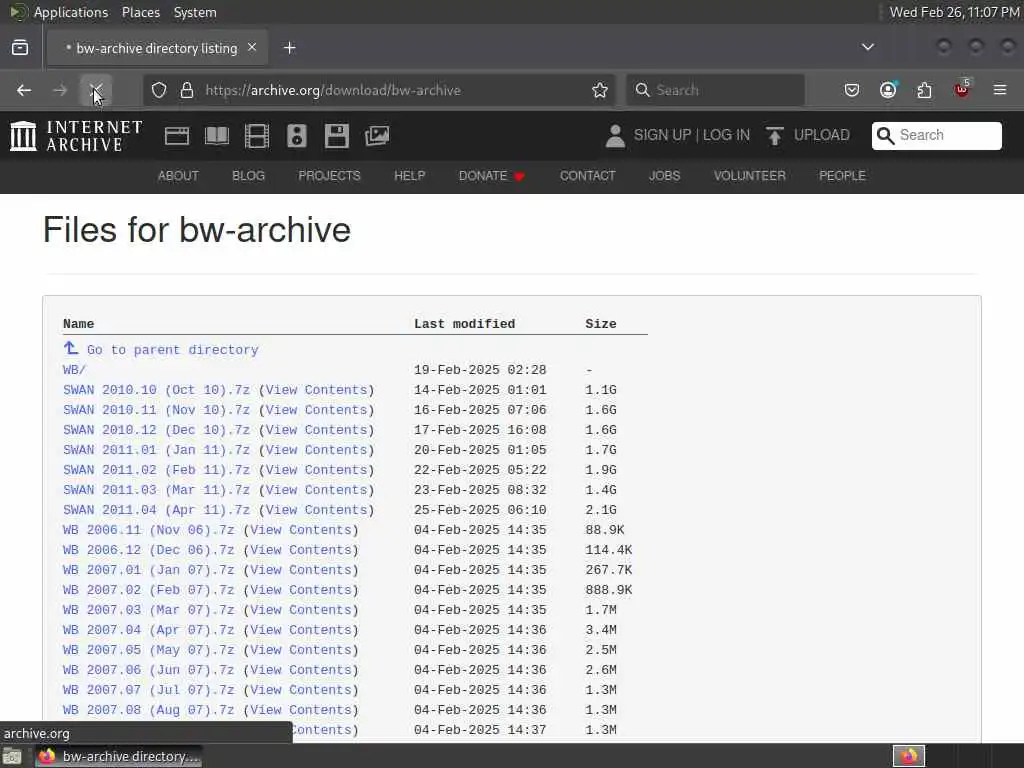Viewport: 1024px width, 768px height.
Task: Open the Extensions puzzle icon
Action: coord(925,90)
